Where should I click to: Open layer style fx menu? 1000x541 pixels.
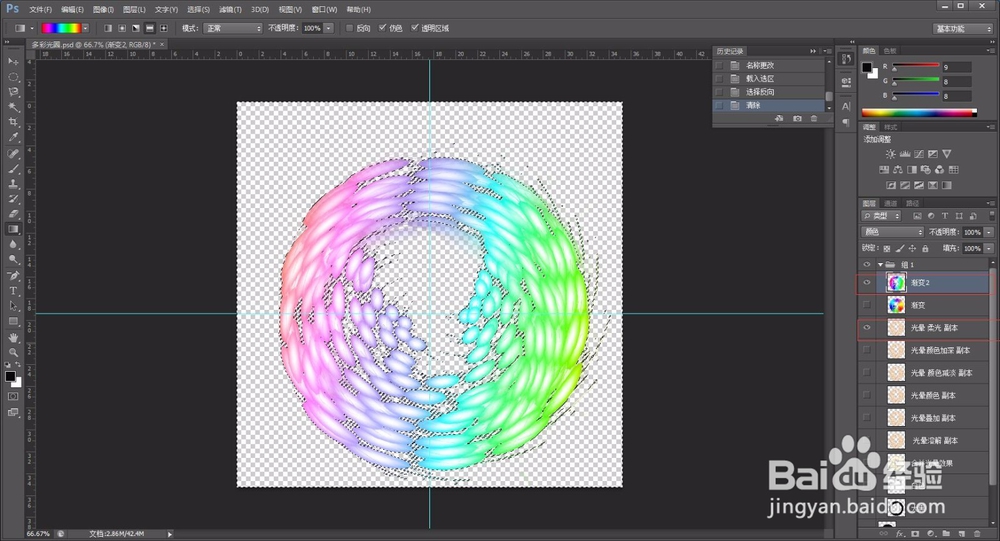coord(899,533)
